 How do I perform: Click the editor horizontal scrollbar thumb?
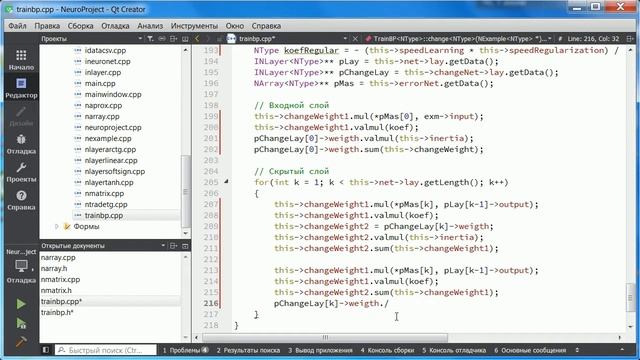325,338
